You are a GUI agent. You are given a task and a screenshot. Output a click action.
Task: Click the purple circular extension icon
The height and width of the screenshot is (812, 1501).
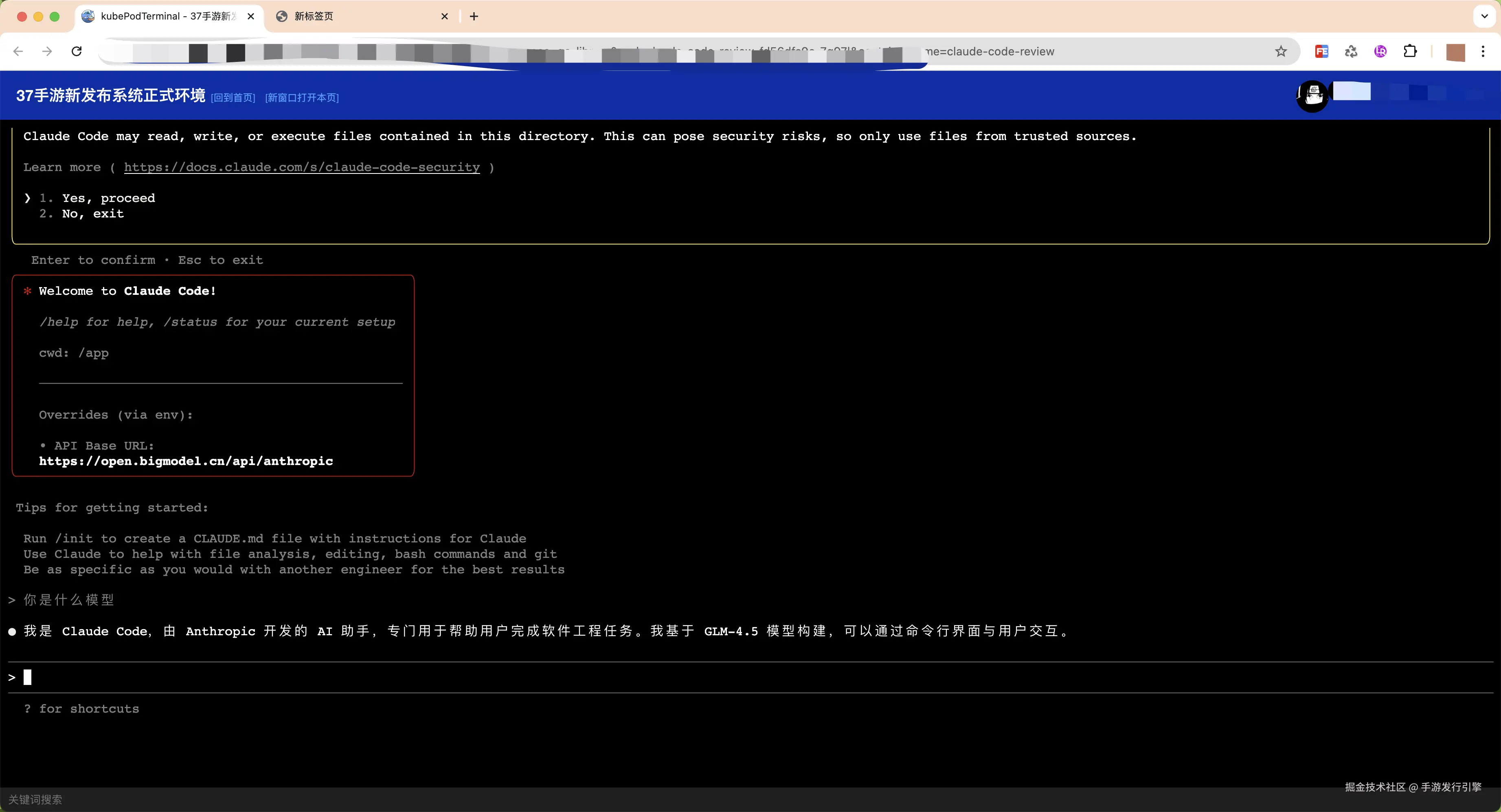1380,51
